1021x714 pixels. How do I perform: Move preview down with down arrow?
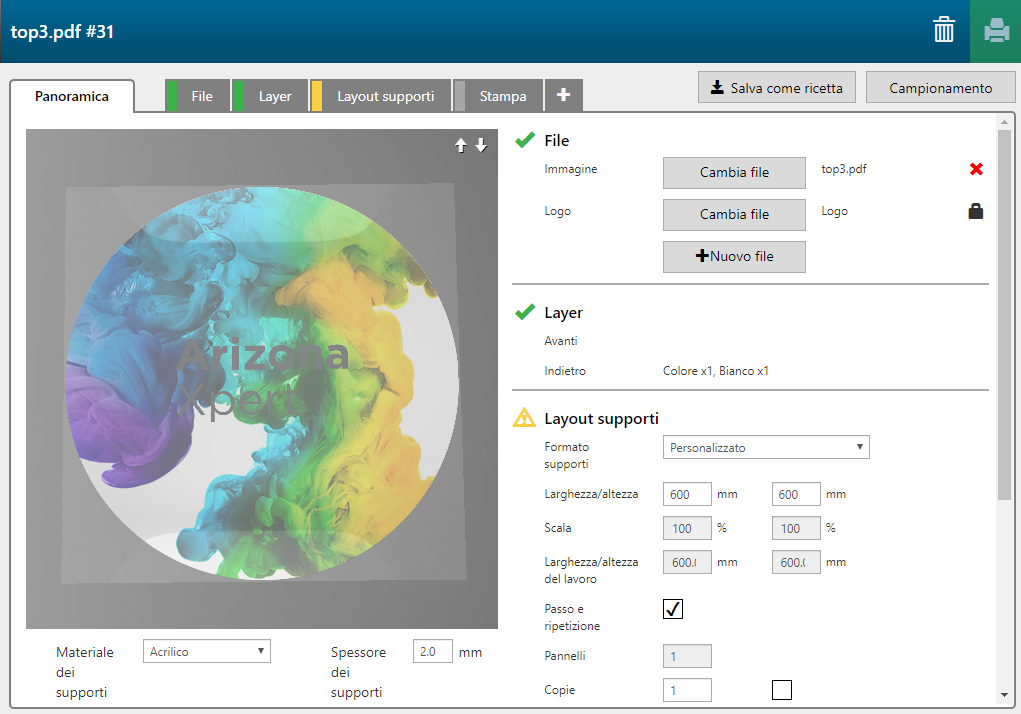481,145
